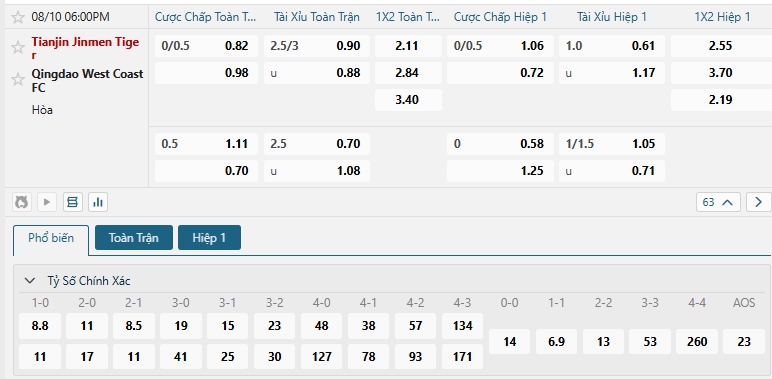The image size is (772, 379).
Task: Switch to the Hiệp 1 tab
Action: click(x=209, y=238)
